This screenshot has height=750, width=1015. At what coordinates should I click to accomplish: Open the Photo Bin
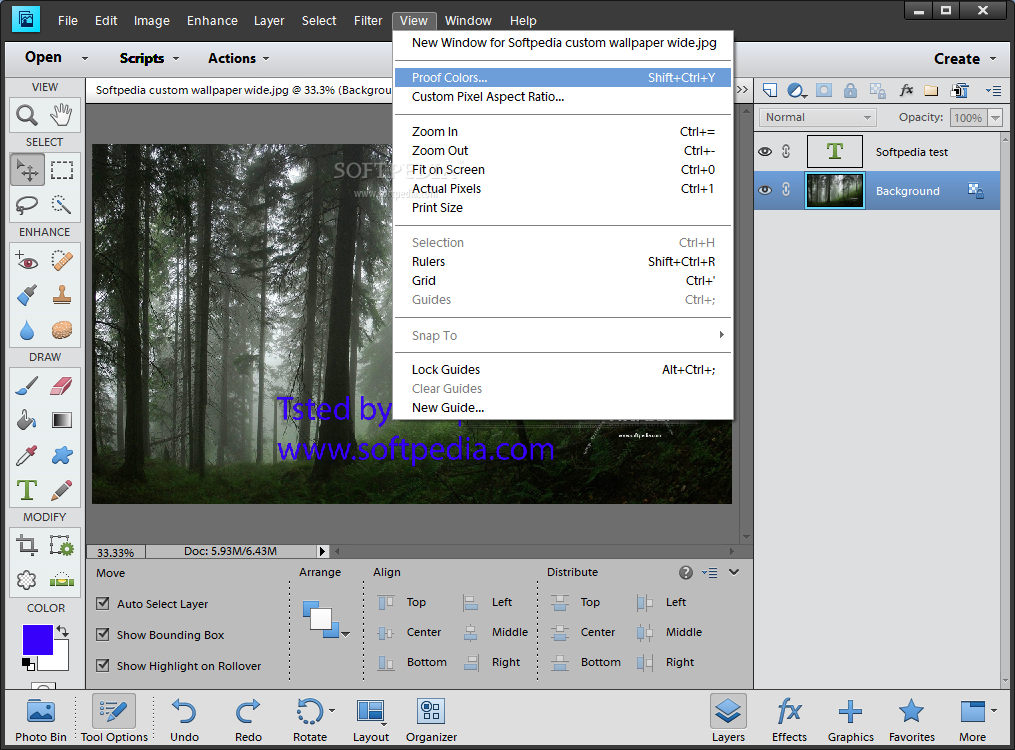(x=41, y=720)
